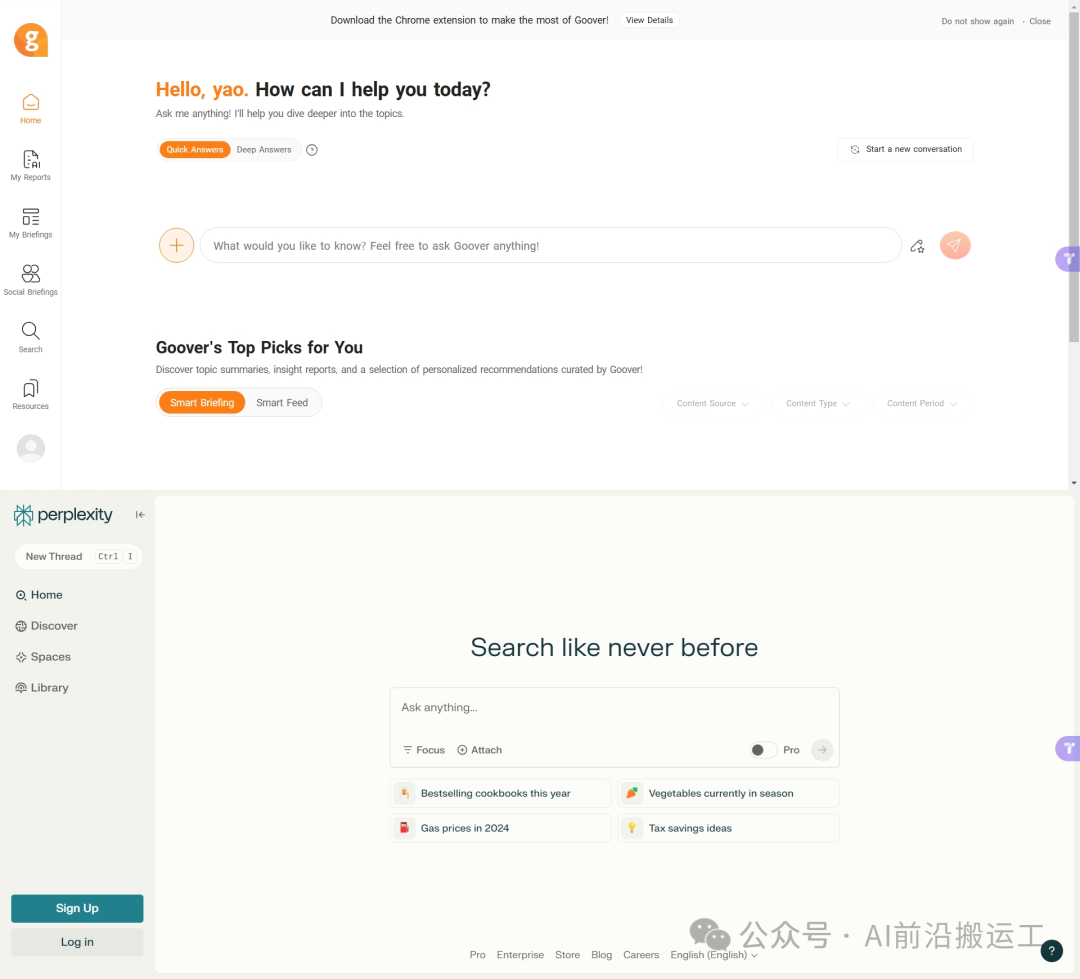Screen dimensions: 1080x979
Task: Open the Careers footer link
Action: pos(641,955)
